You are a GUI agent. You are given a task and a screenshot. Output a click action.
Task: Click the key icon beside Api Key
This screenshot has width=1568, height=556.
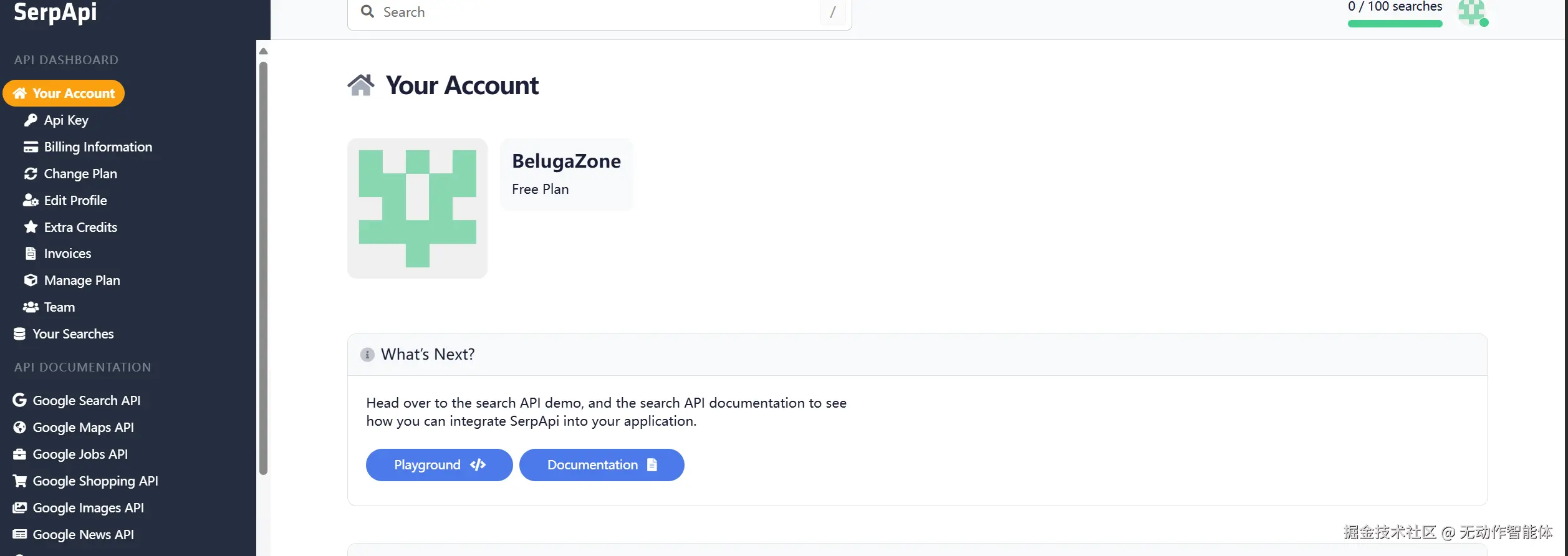pyautogui.click(x=31, y=120)
